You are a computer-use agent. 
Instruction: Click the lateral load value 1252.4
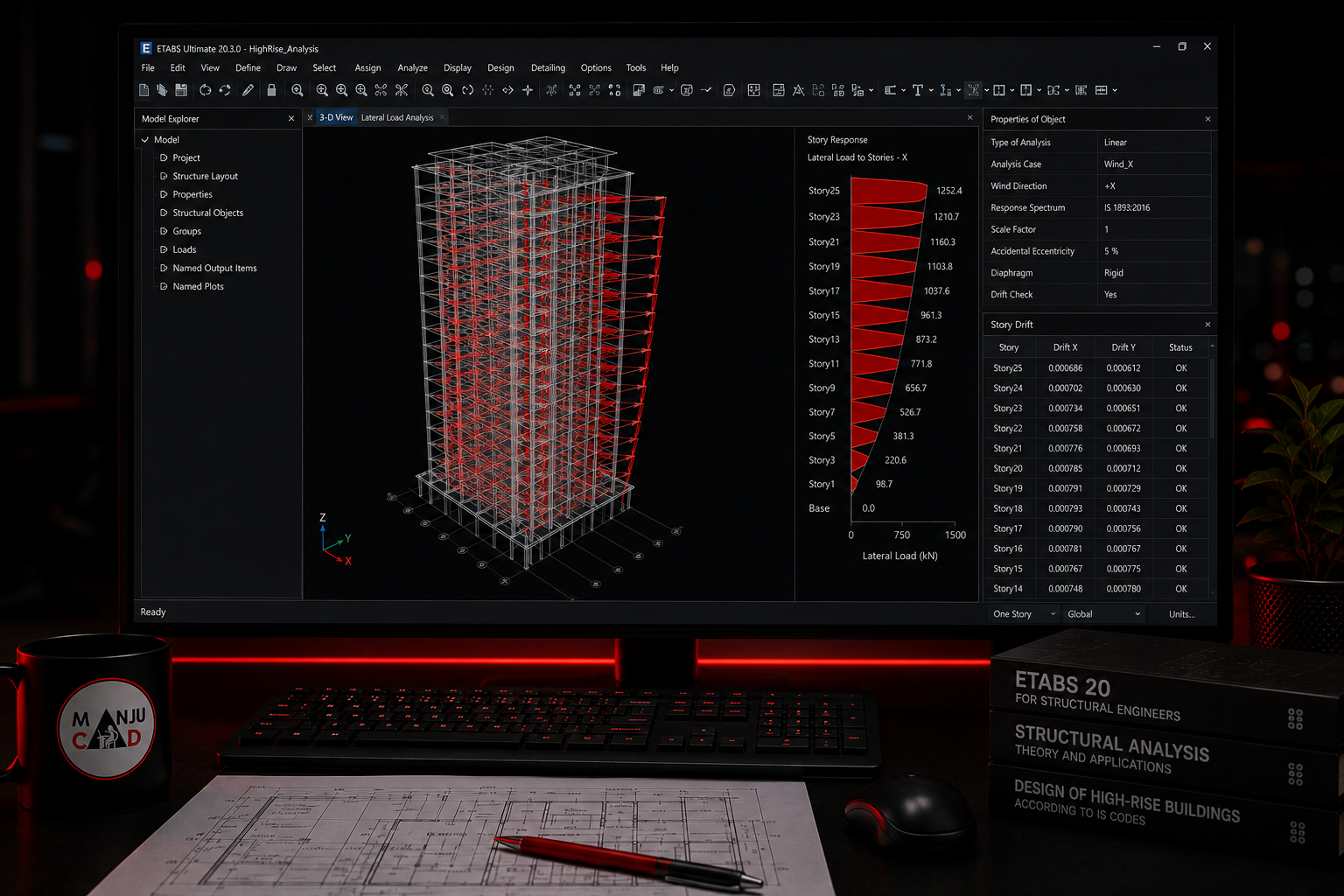949,191
